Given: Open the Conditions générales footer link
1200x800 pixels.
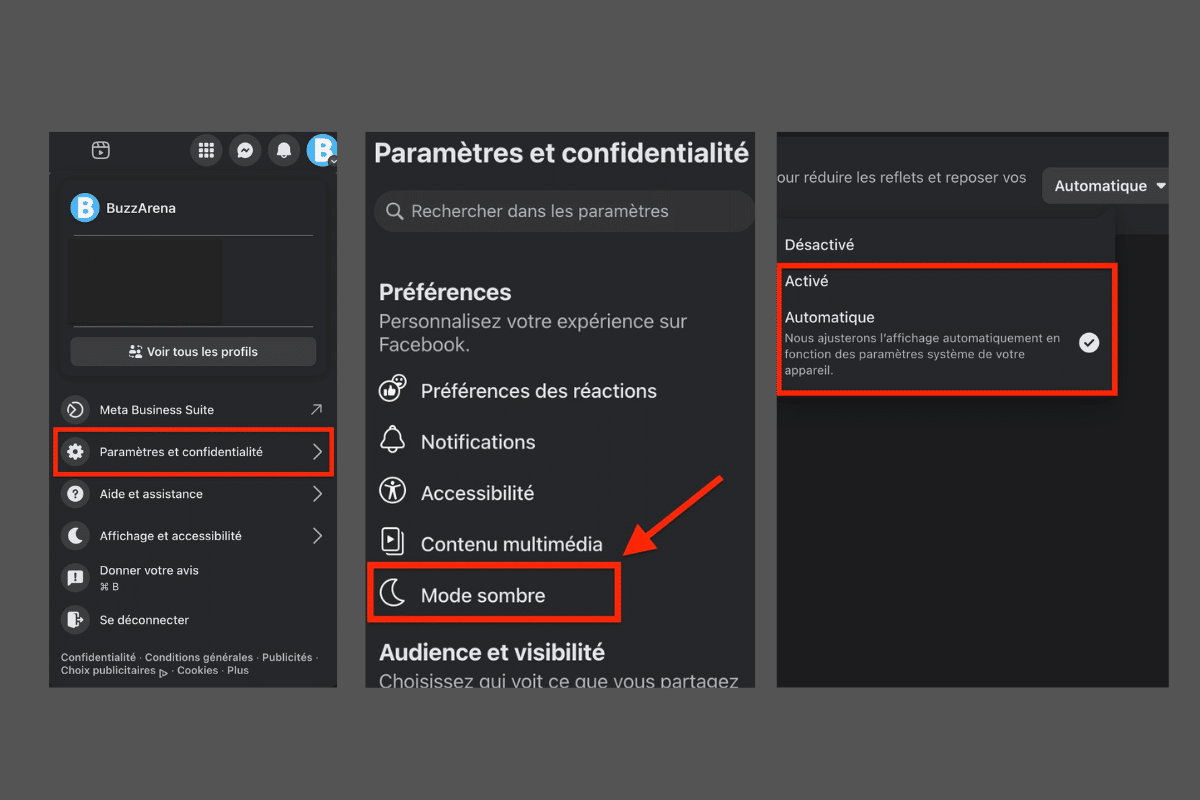Looking at the screenshot, I should [199, 657].
